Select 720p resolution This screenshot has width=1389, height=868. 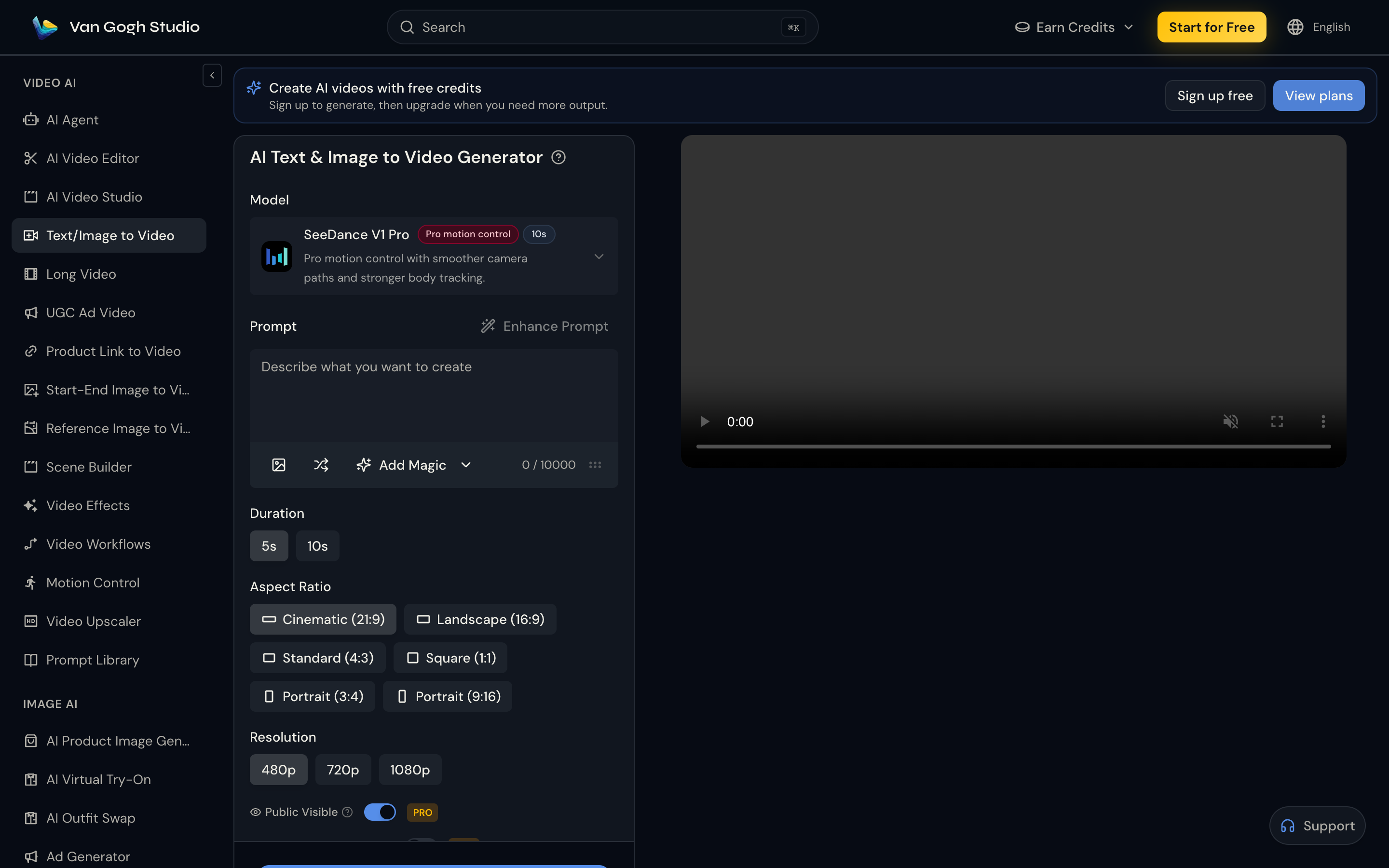point(342,770)
